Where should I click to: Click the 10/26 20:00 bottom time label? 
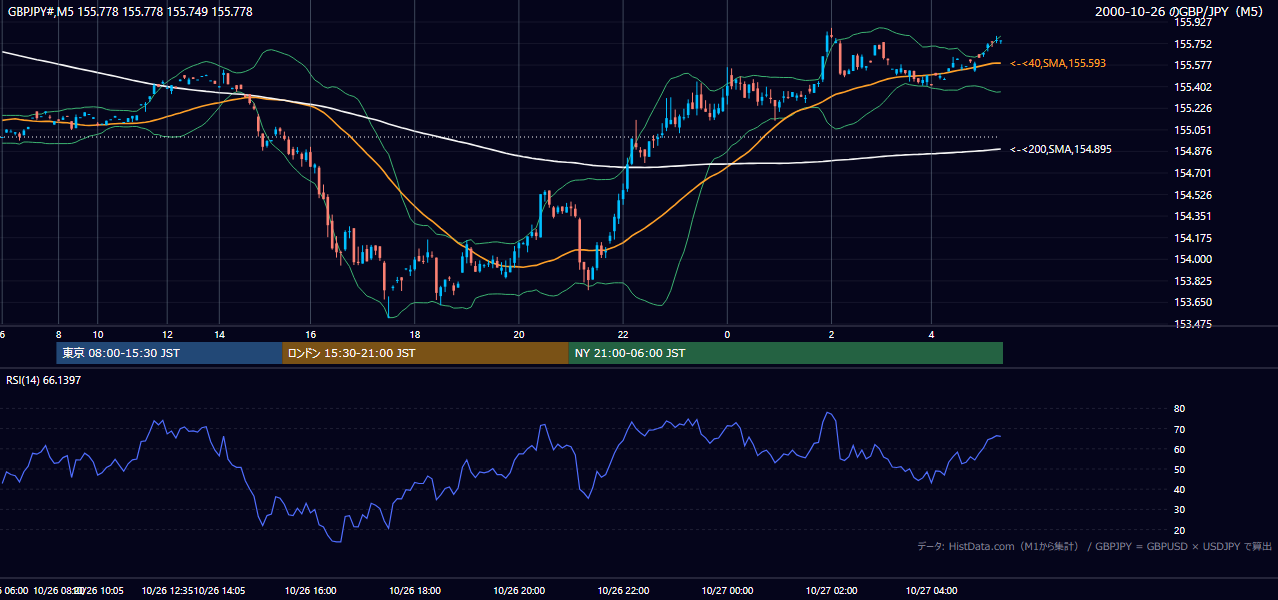tap(520, 591)
